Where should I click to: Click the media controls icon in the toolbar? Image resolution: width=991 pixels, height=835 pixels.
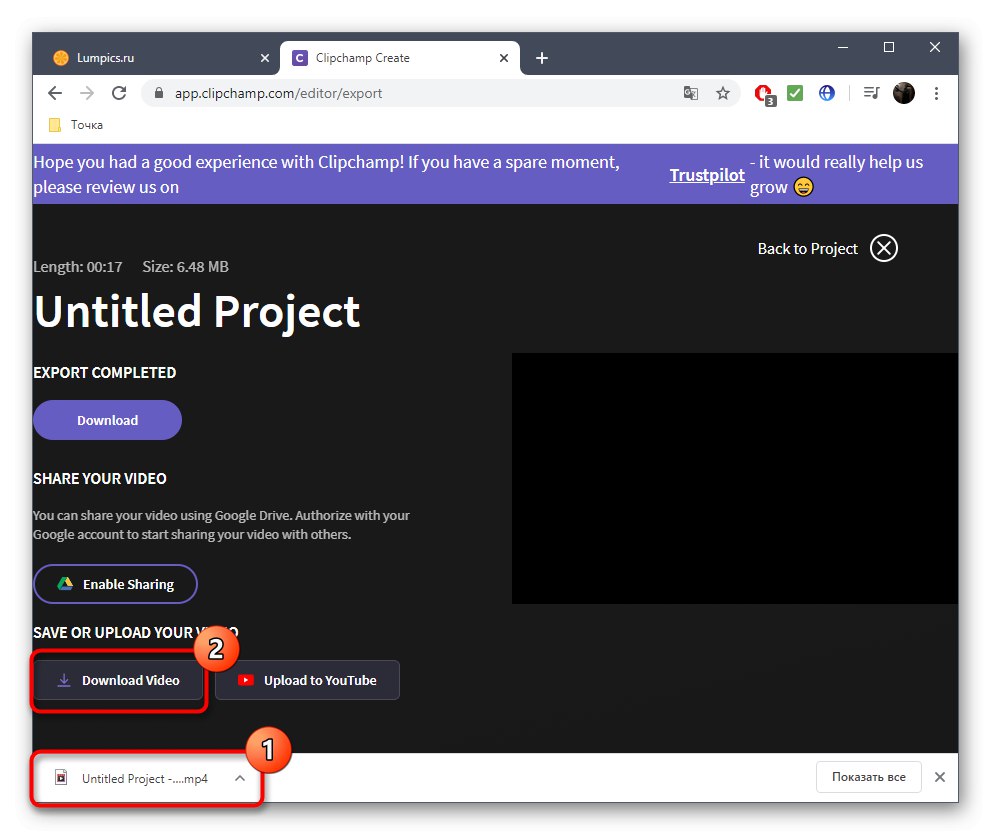click(x=870, y=92)
